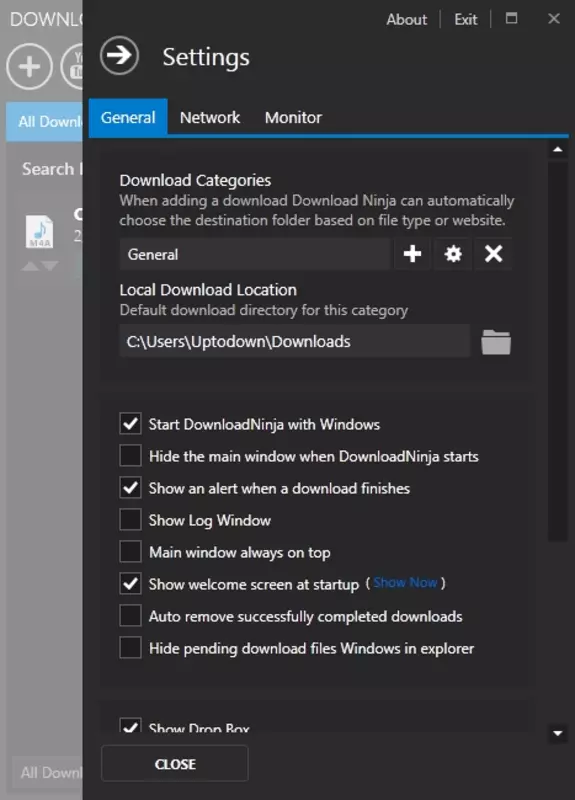
Task: Click About in the top menu
Action: 407,19
